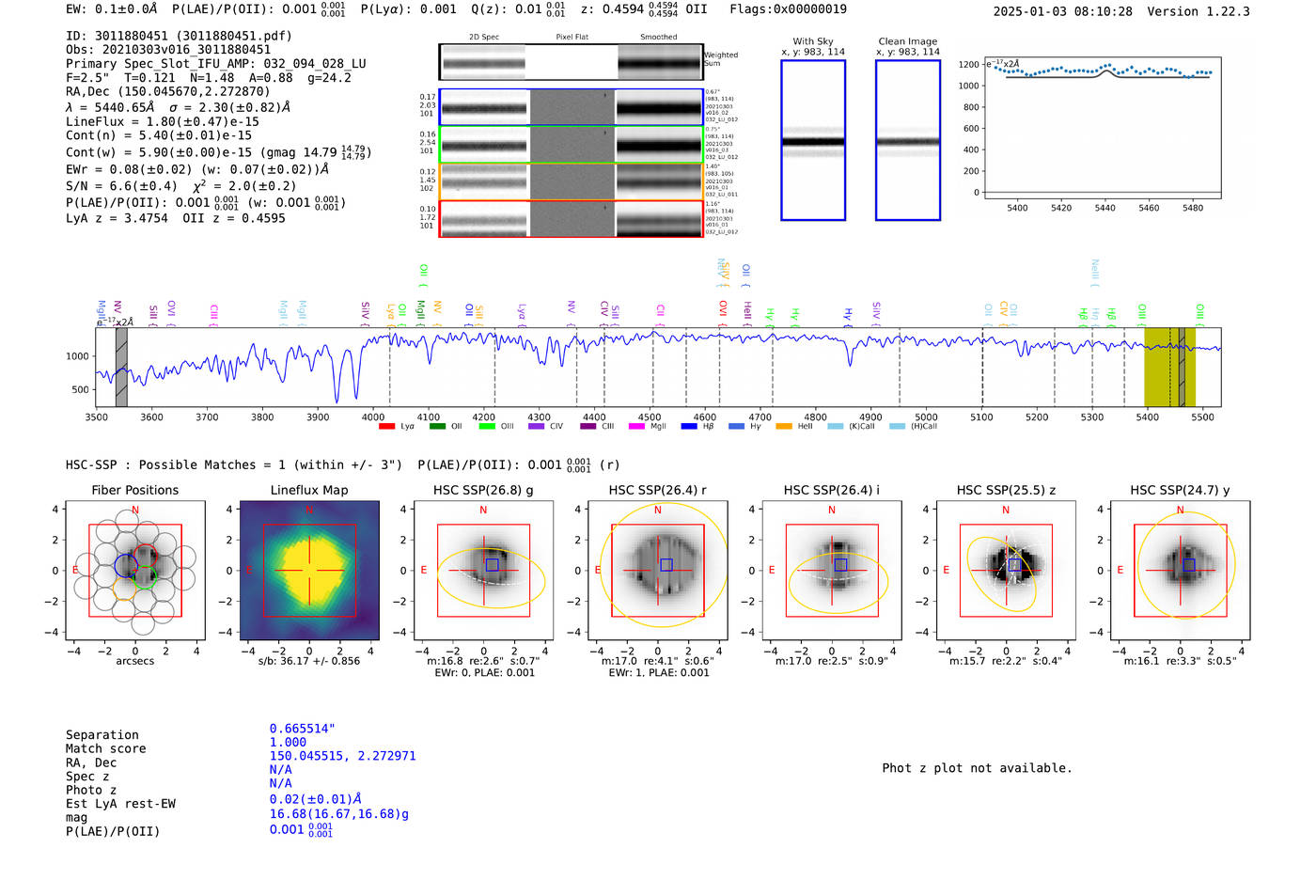The width and height of the screenshot is (1316, 896).
Task: Select the orange-bordered 2D spectrum row
Action: [572, 181]
